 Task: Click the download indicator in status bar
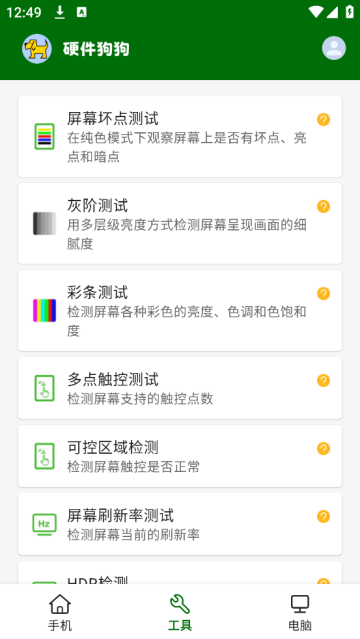(60, 12)
